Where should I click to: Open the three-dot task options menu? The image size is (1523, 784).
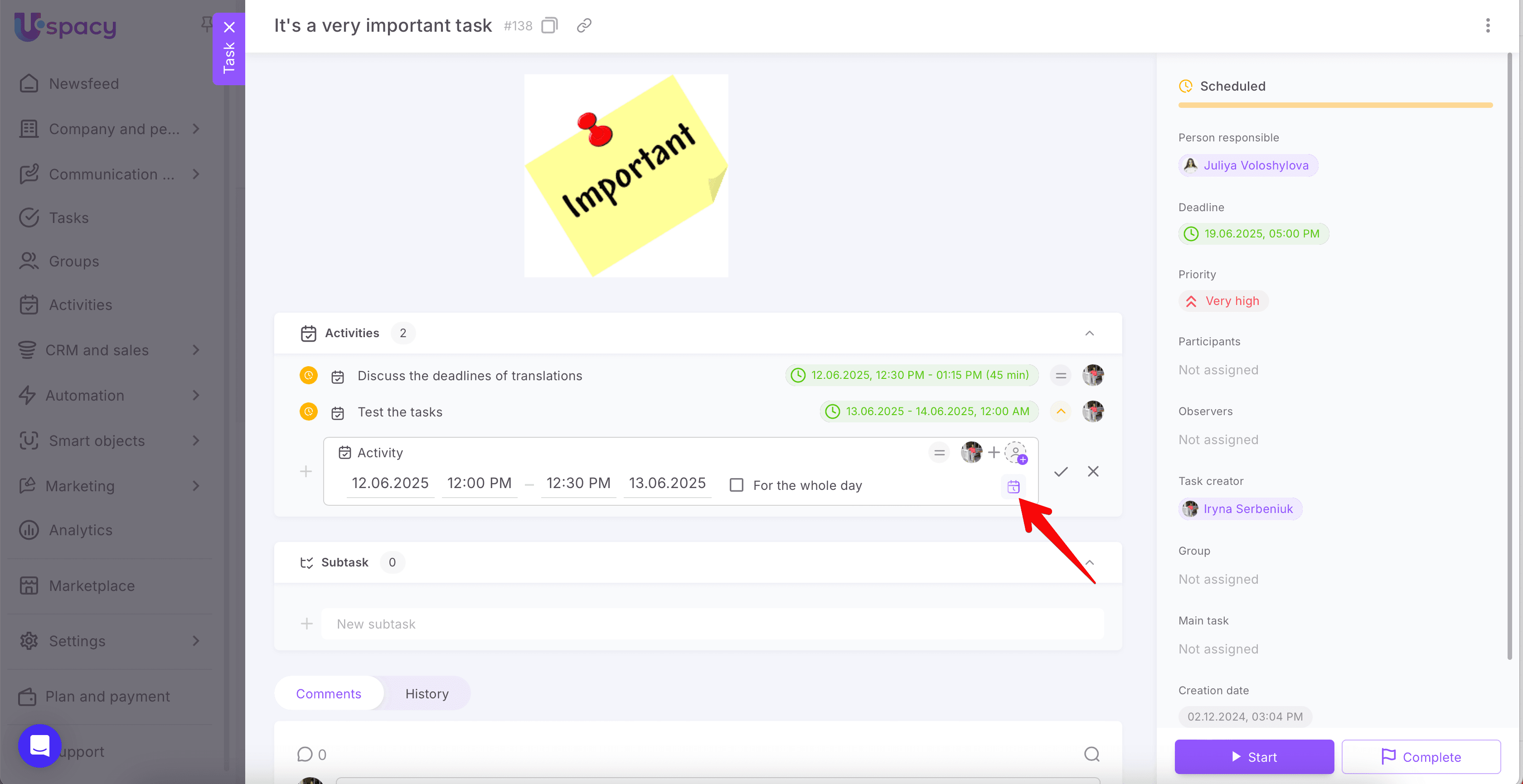[1488, 25]
